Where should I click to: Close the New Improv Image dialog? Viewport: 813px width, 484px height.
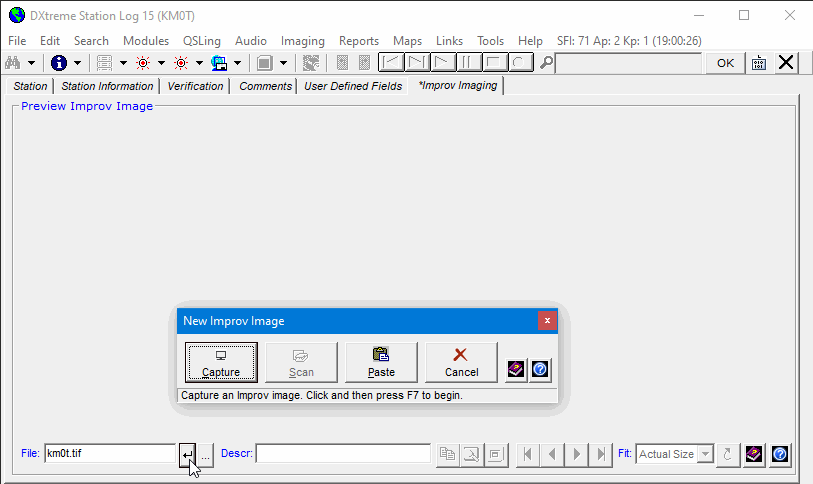(x=547, y=321)
